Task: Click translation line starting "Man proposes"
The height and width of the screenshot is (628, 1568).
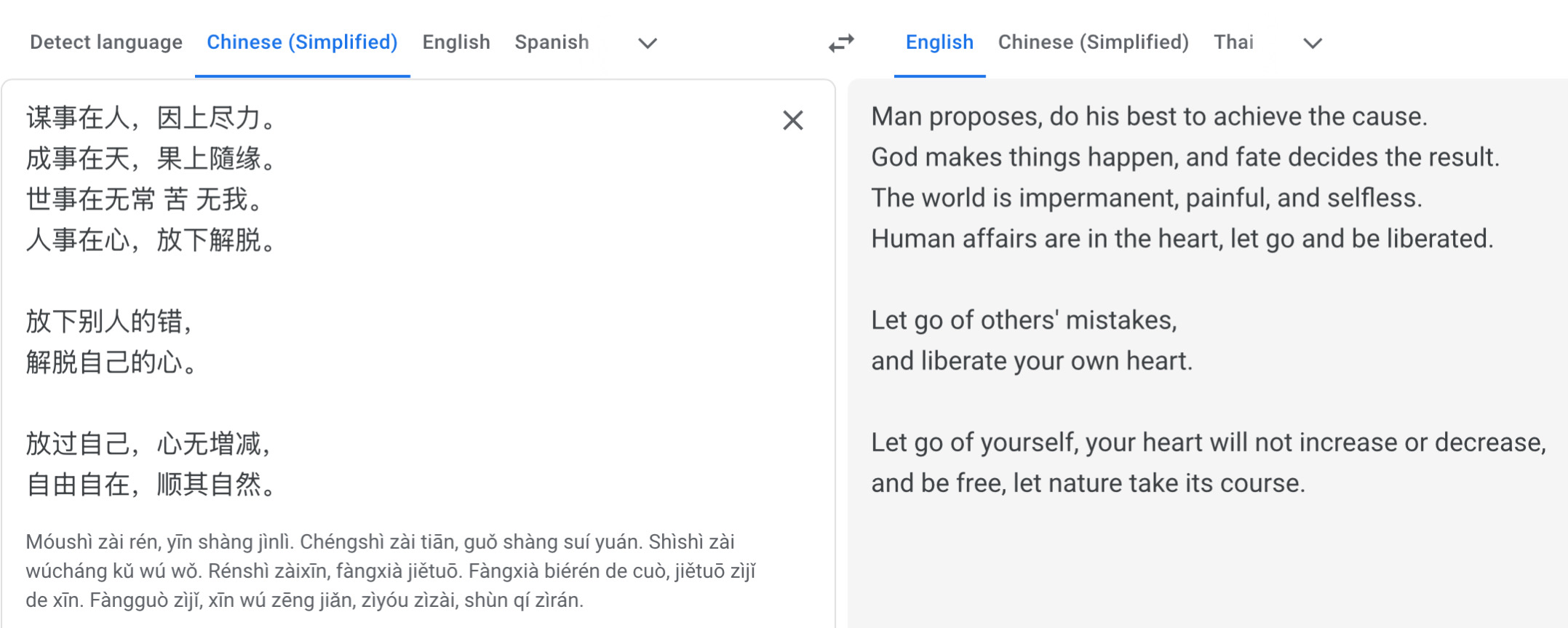Action: [x=1149, y=116]
